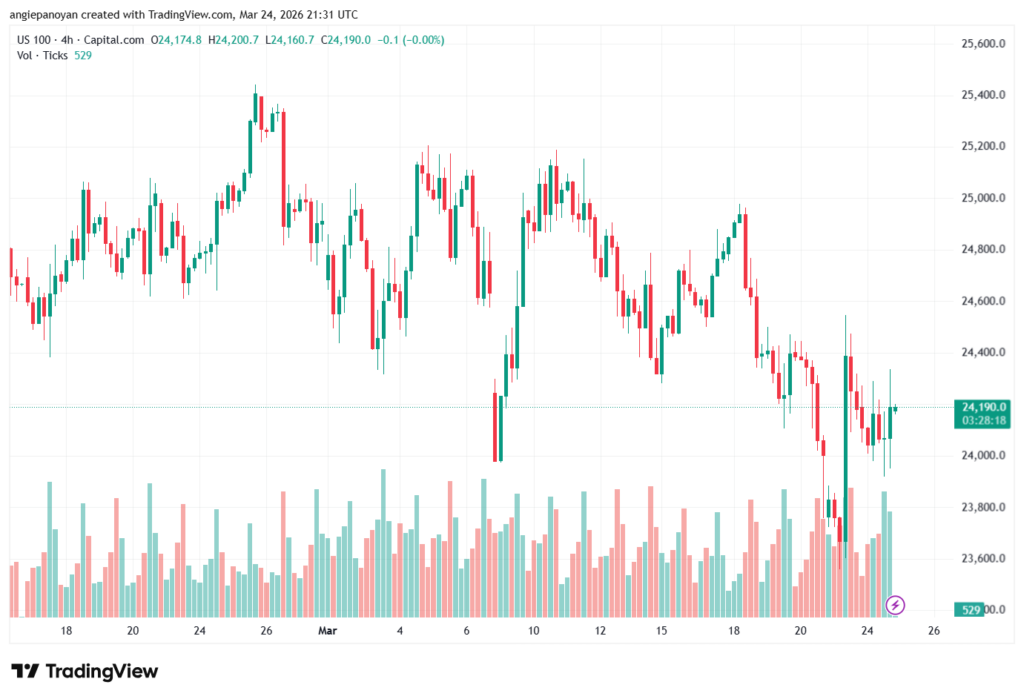This screenshot has height=699, width=1024.
Task: Click the Vol · Ticks indicator legend
Action: (x=42, y=55)
